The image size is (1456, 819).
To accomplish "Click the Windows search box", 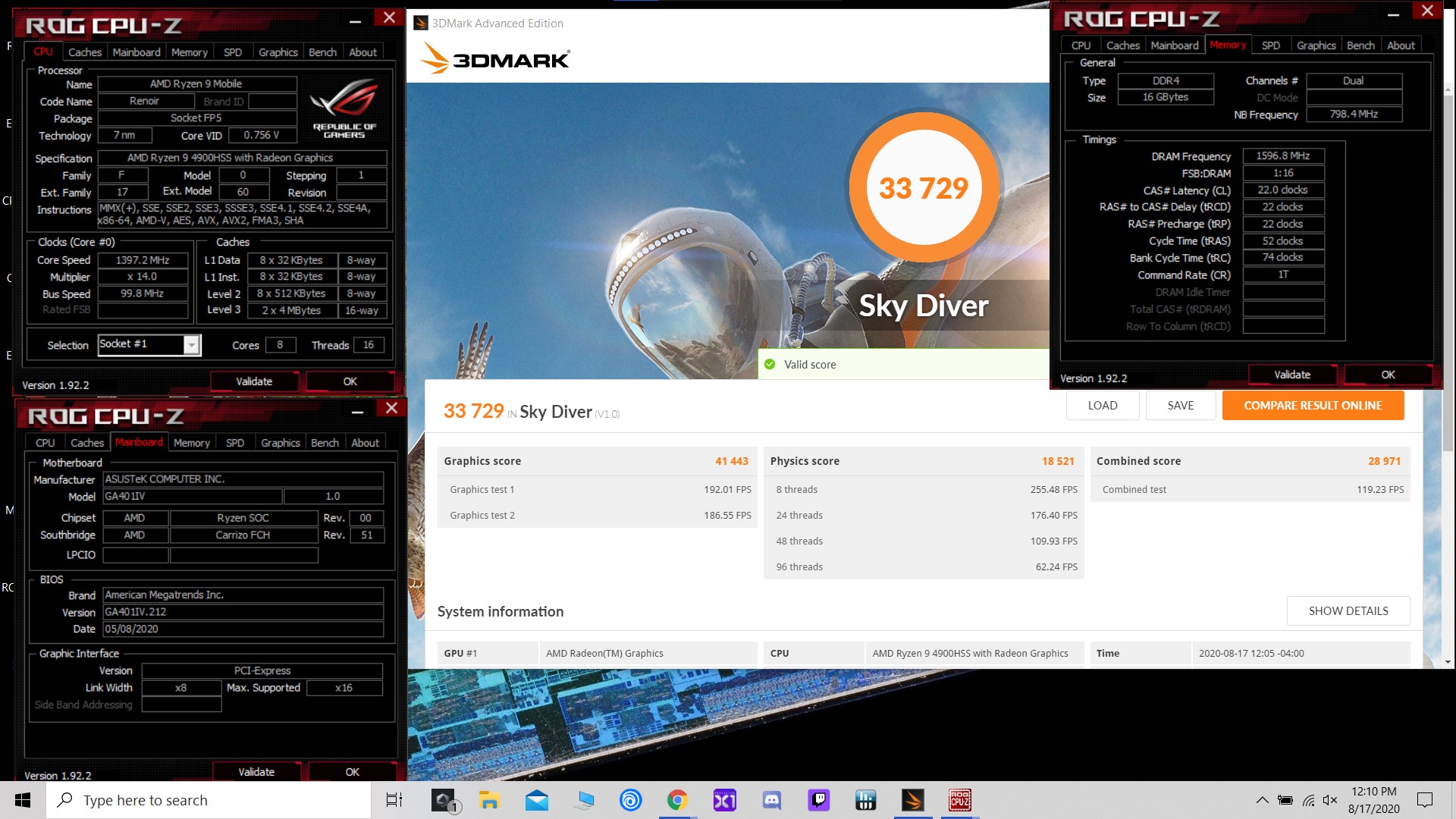I will tap(209, 800).
